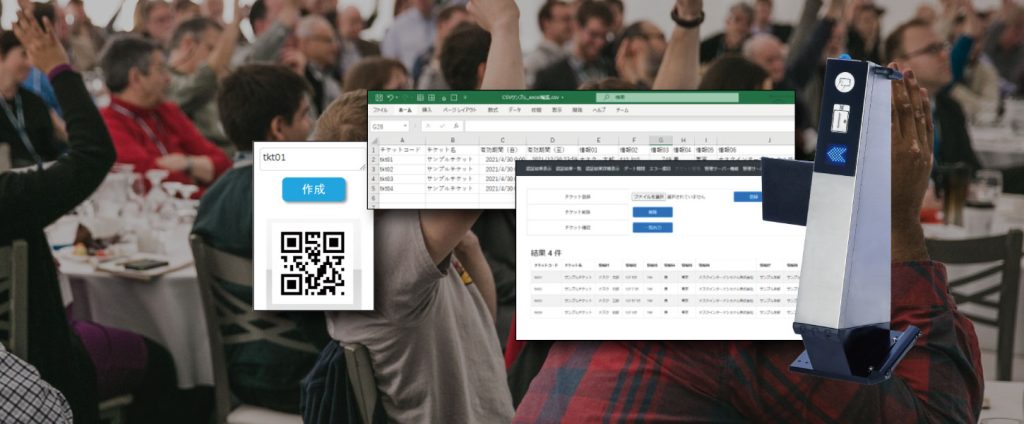This screenshot has width=1024, height=424.
Task: Click cell A5 containing tkt04
Action: (402, 188)
